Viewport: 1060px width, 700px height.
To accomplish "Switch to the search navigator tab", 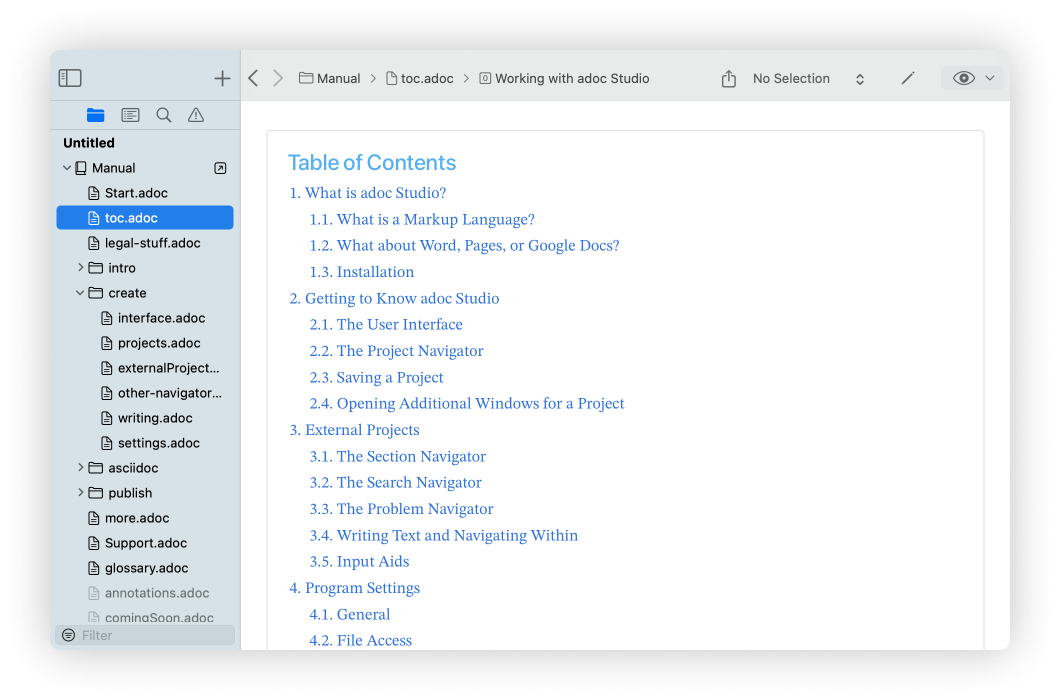I will point(164,115).
